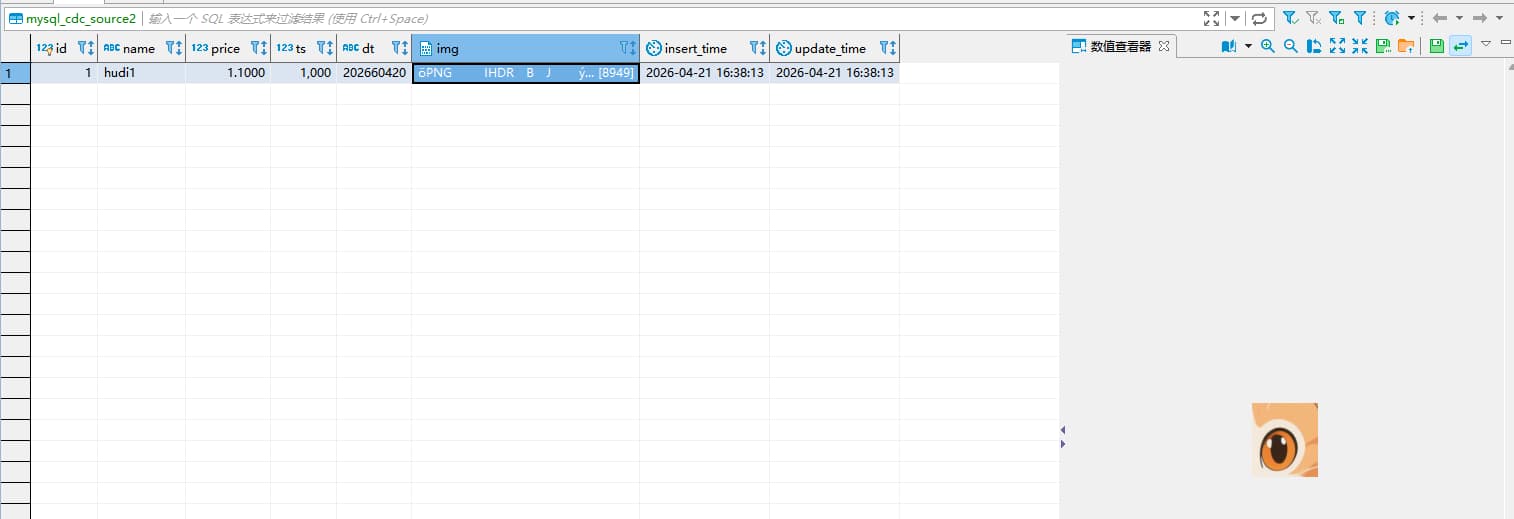The height and width of the screenshot is (519, 1514).
Task: Click the update_time column header
Action: pos(829,48)
